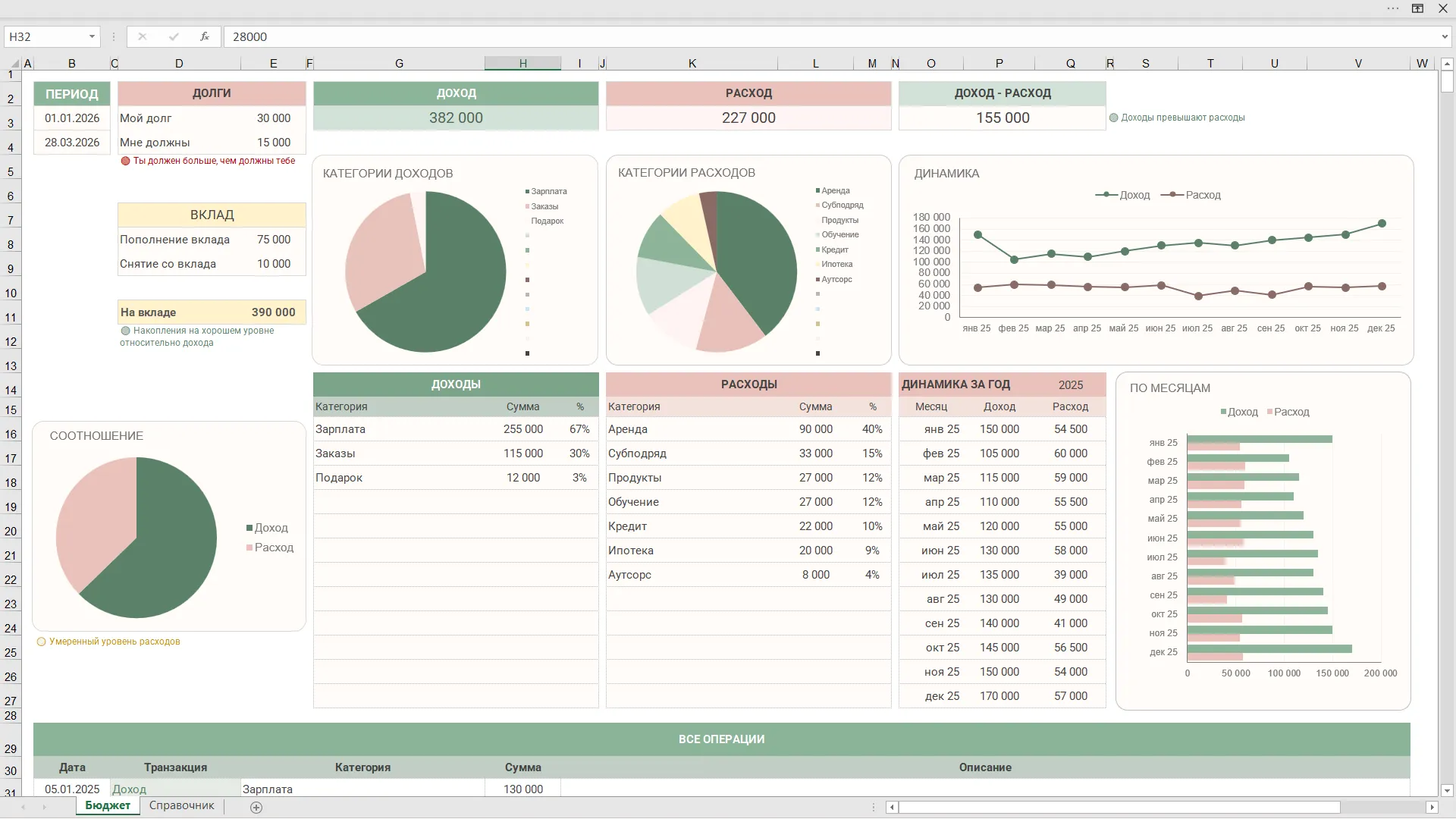Click the Insert Function fx icon
This screenshot has width=1456, height=819.
[204, 36]
